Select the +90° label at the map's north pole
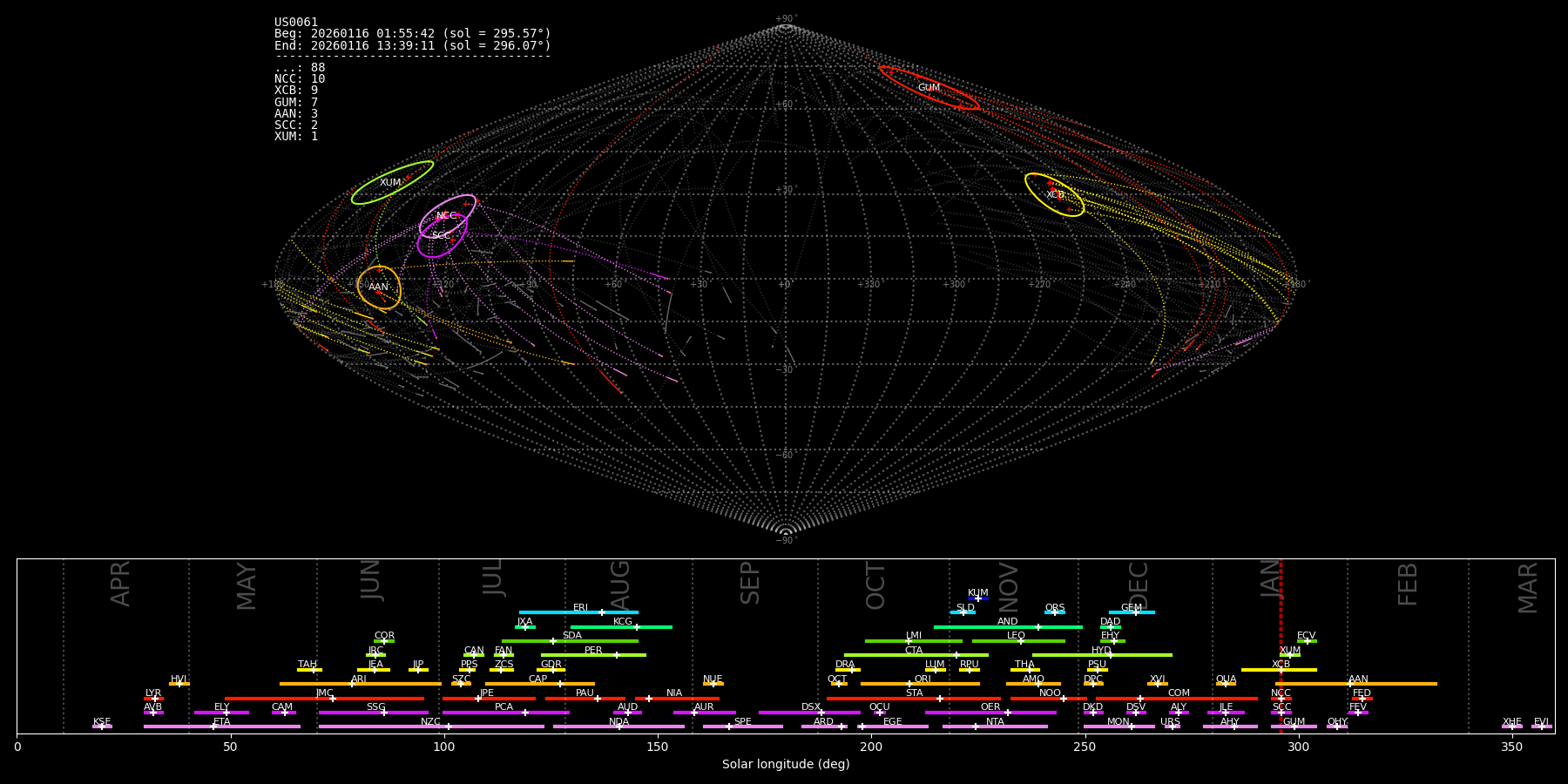The image size is (1568, 784). pyautogui.click(x=785, y=19)
